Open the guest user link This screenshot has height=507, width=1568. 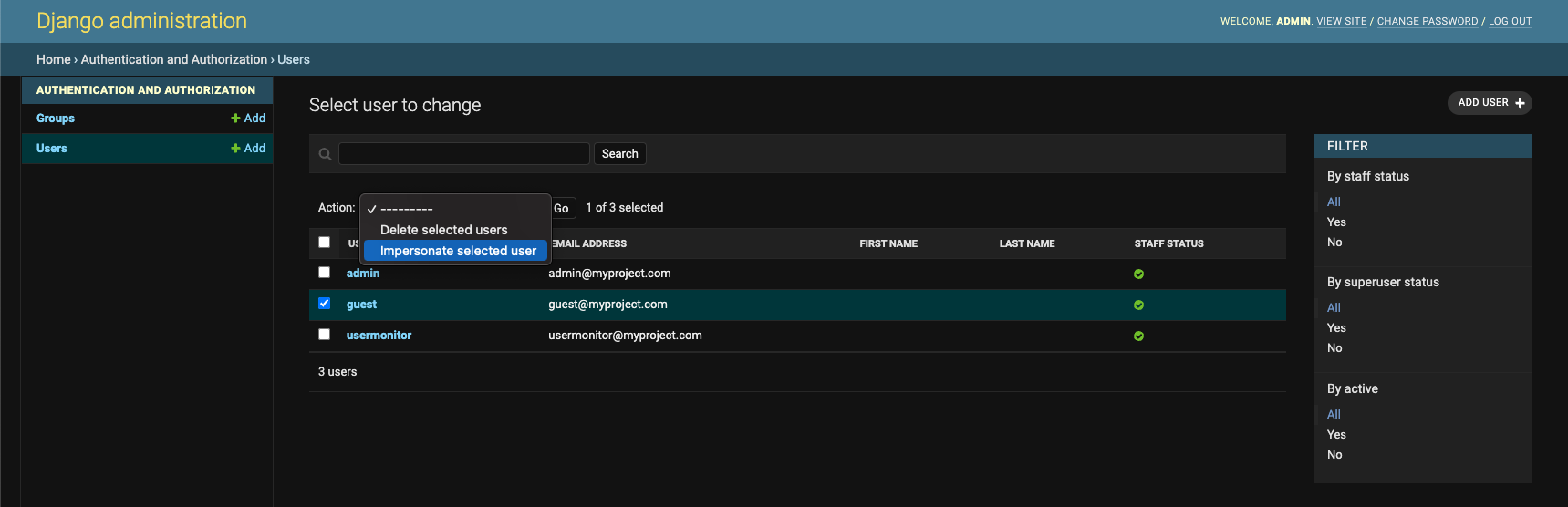pos(361,305)
